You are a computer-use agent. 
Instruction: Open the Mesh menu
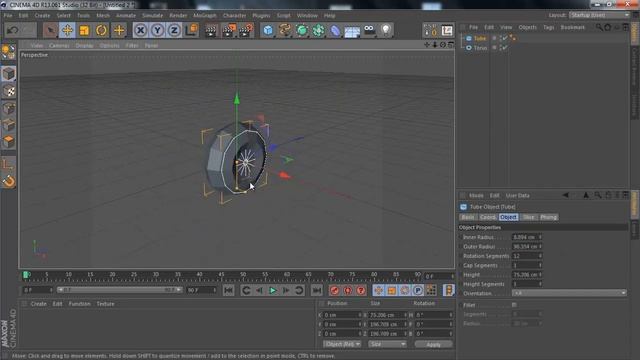[103, 16]
